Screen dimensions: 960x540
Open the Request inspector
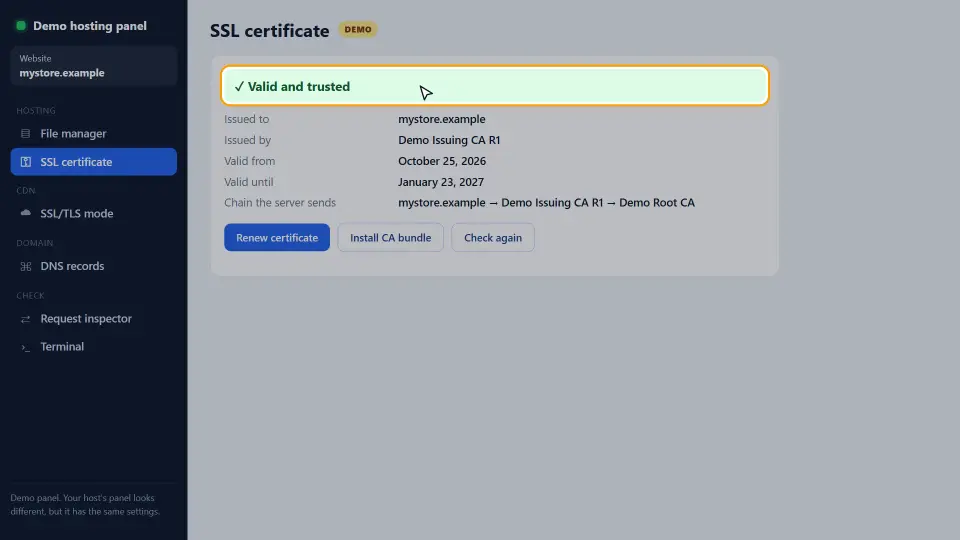click(x=94, y=318)
